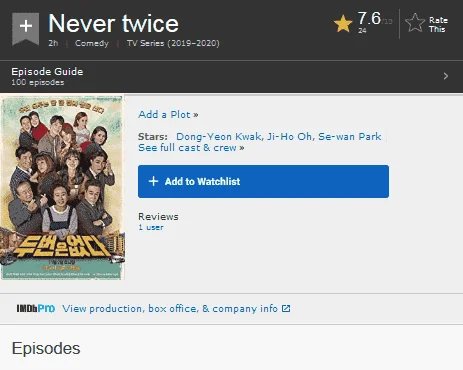Open Se-wan Park's profile link

click(350, 137)
